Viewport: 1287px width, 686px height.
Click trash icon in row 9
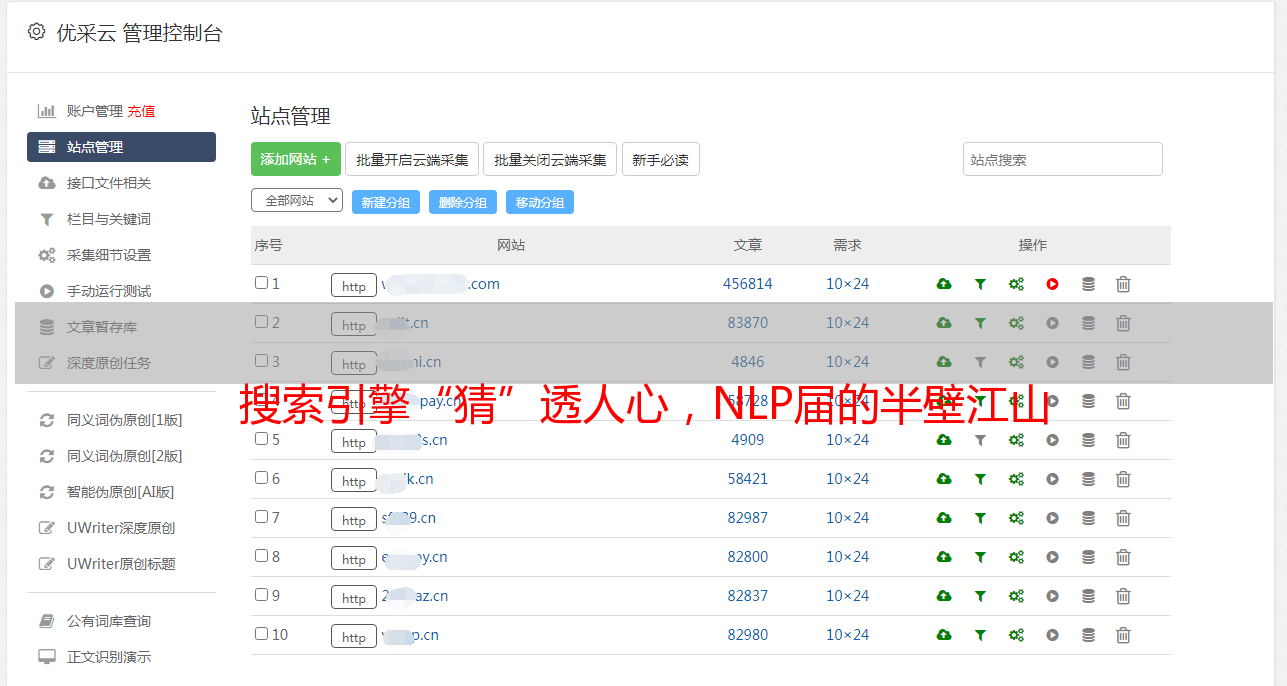tap(1123, 596)
